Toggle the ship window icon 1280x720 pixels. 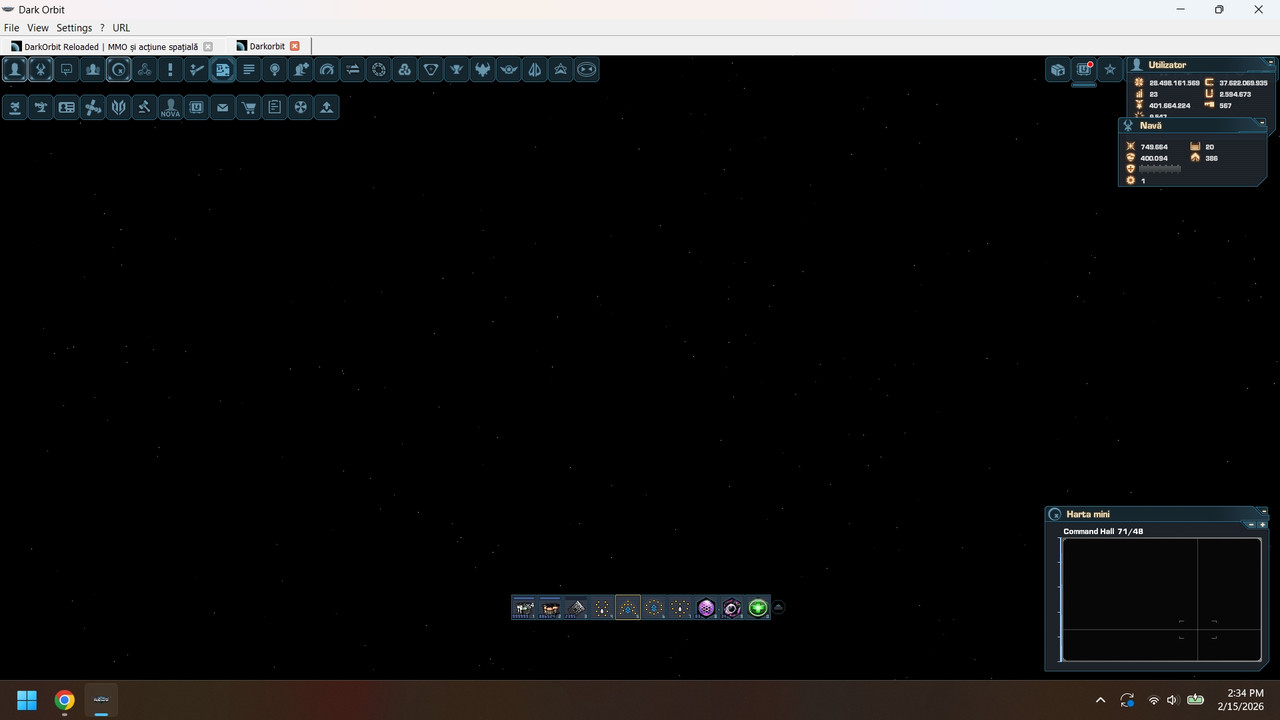[x=41, y=69]
